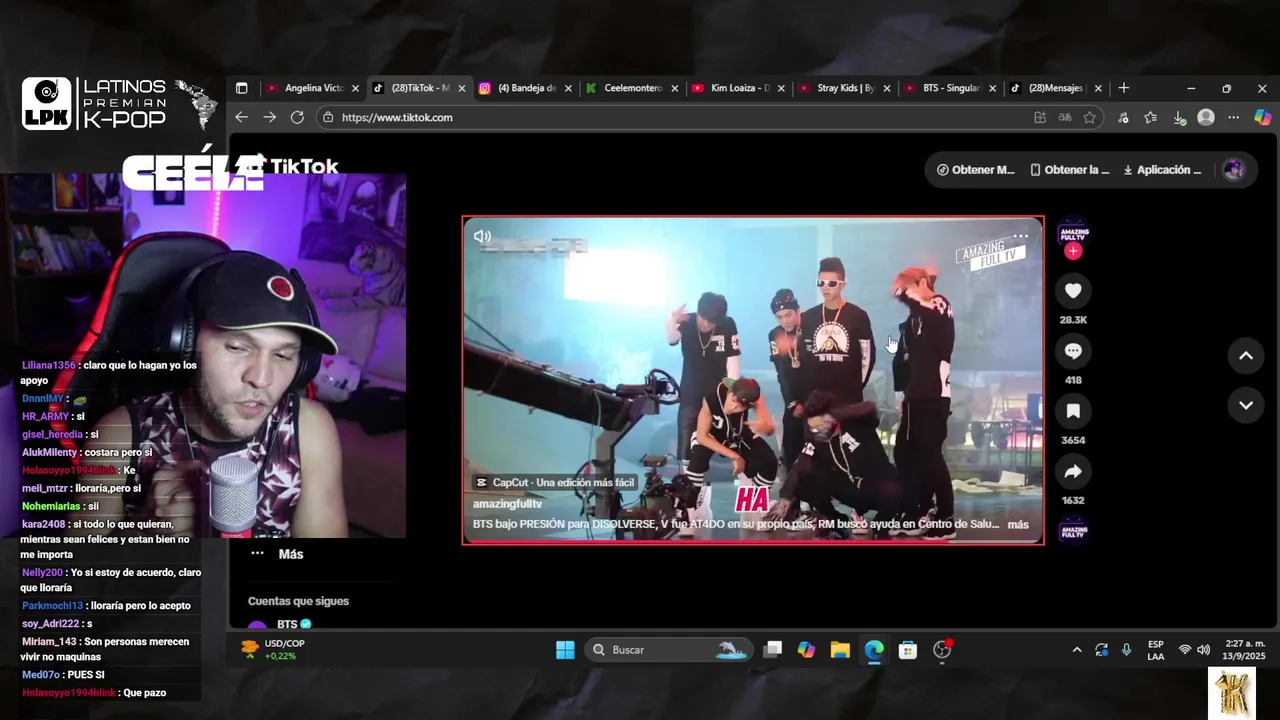Expand the caption by clicking más
The image size is (1280, 720).
point(1018,524)
